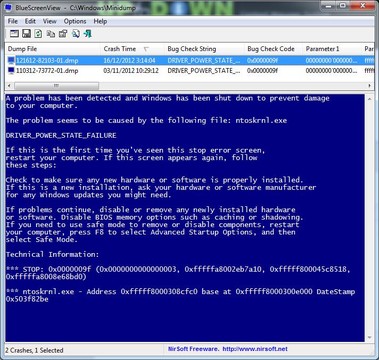The image size is (379, 360).
Task: Click the Properties toolbar icon
Action: (x=63, y=34)
